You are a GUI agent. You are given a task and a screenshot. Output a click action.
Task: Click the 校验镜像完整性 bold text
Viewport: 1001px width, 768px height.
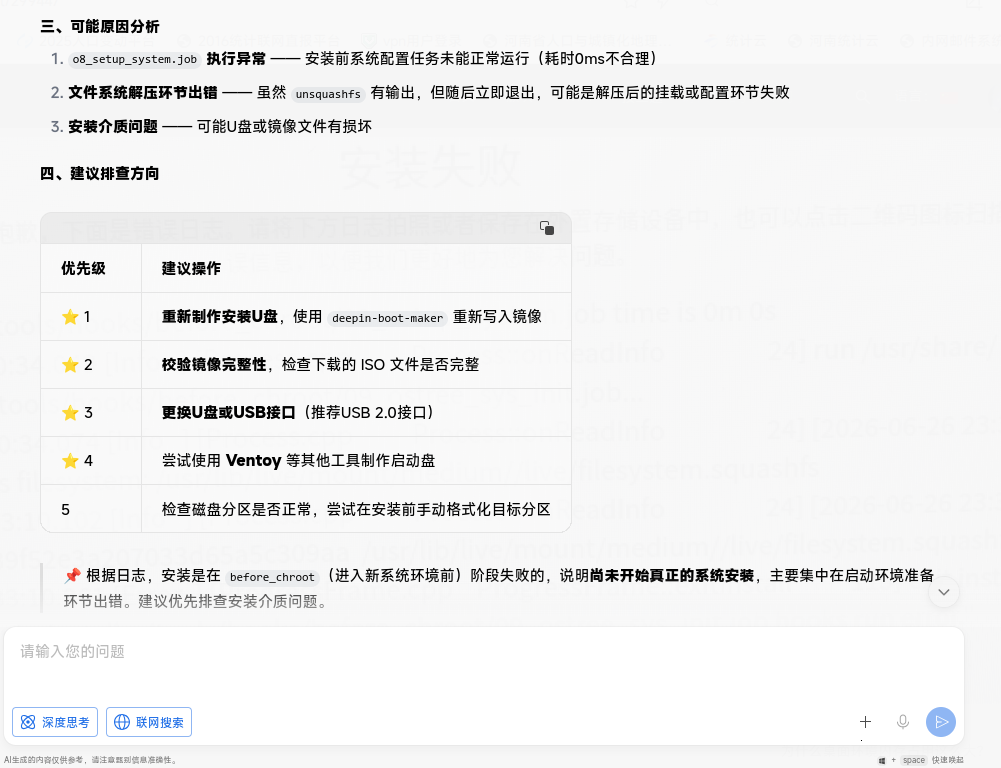(x=214, y=365)
